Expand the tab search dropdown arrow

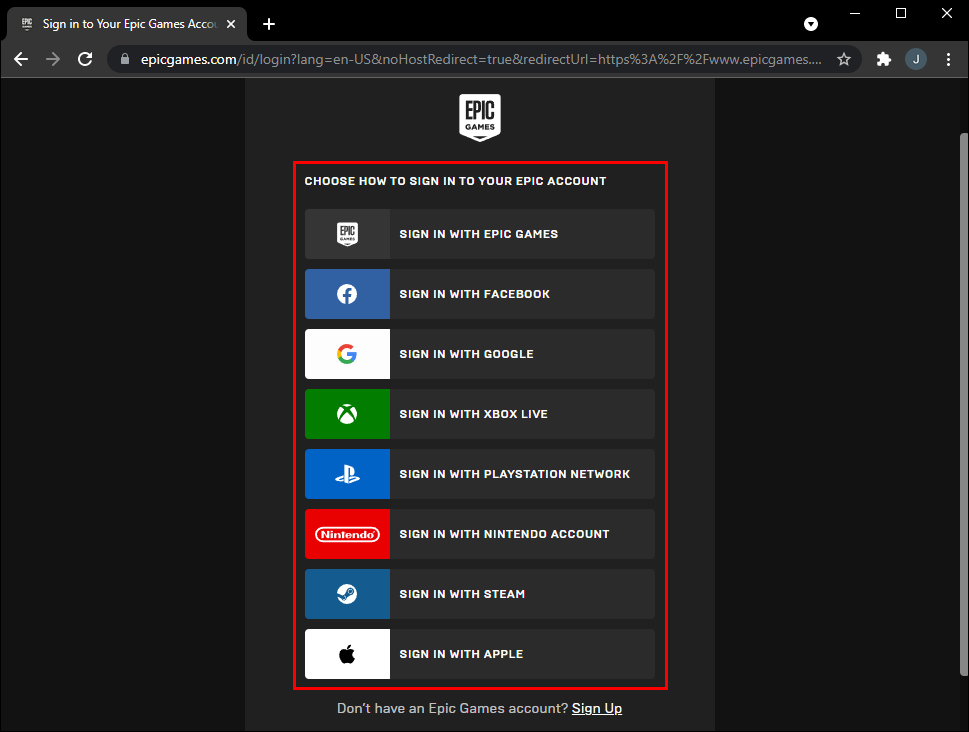coord(811,24)
